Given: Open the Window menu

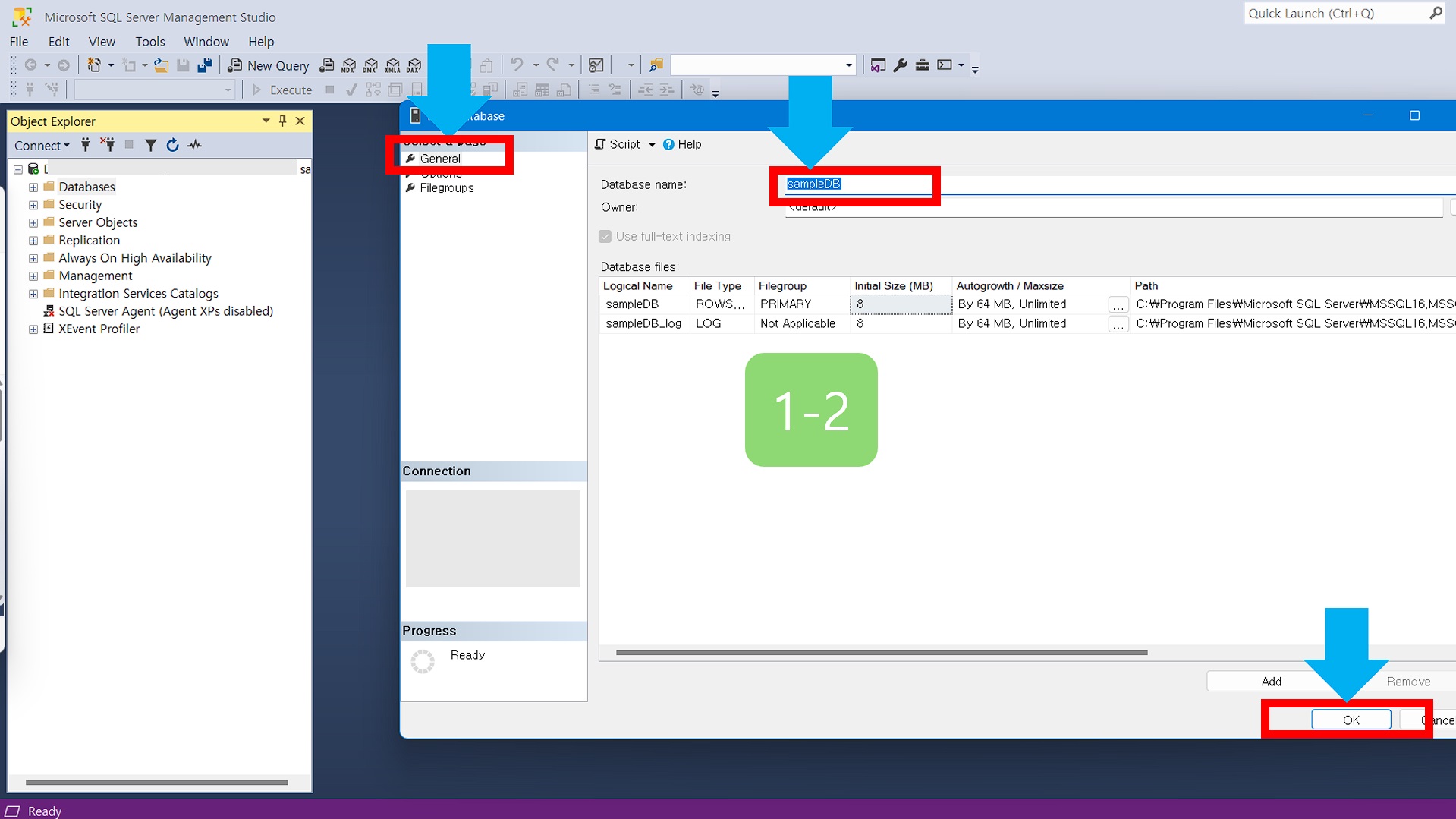Looking at the screenshot, I should [206, 42].
